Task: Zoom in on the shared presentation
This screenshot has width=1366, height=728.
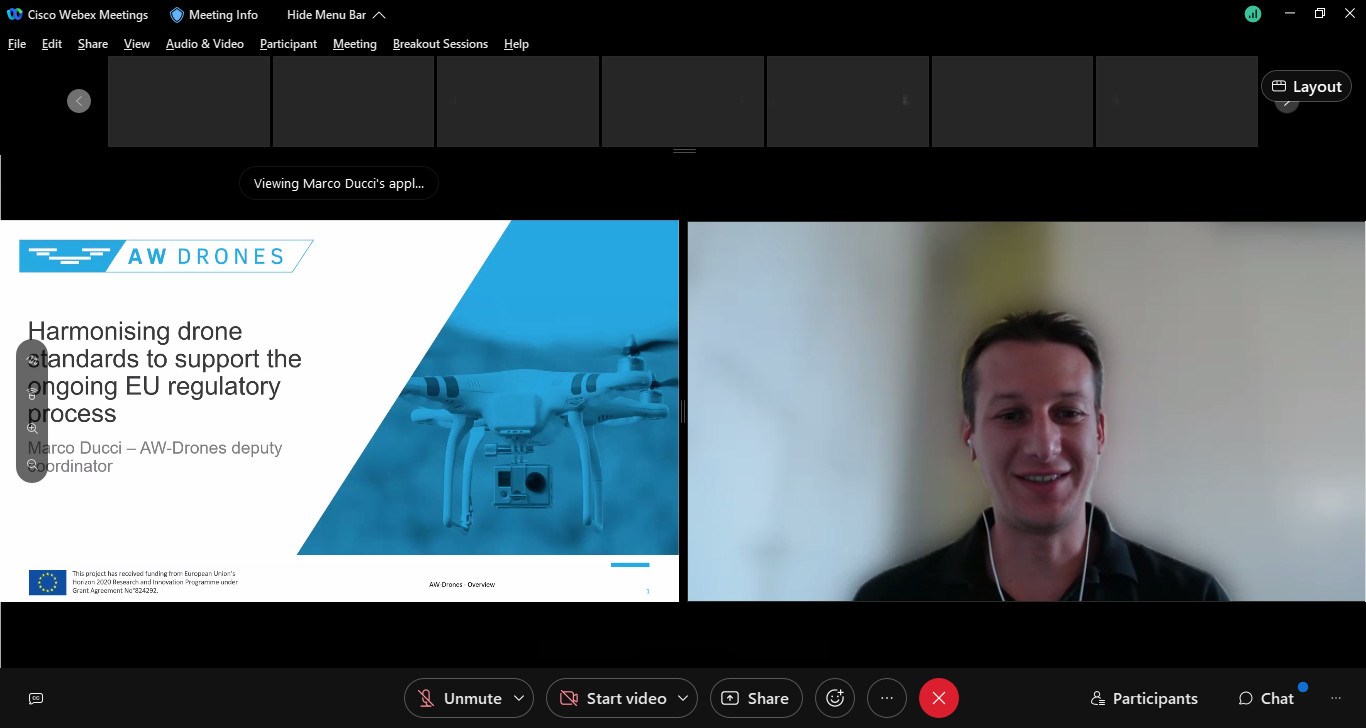Action: click(x=32, y=429)
